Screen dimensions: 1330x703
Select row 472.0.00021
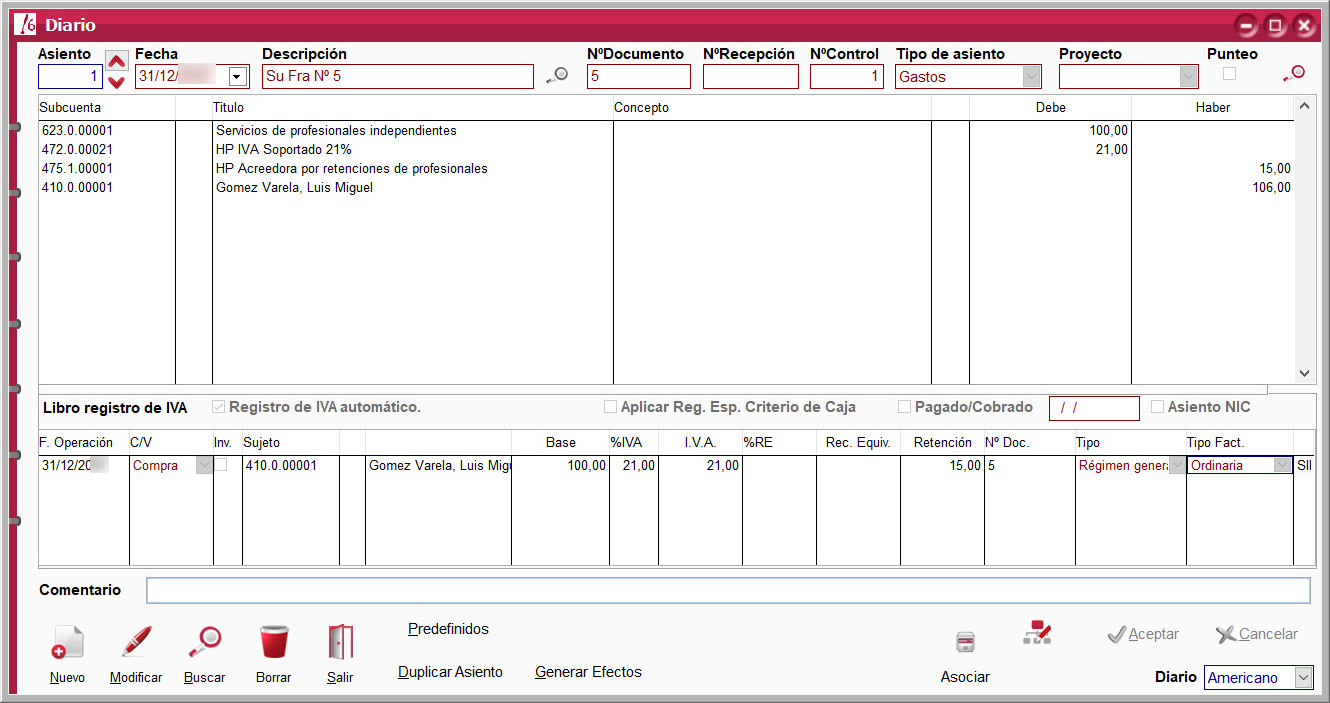[x=666, y=150]
